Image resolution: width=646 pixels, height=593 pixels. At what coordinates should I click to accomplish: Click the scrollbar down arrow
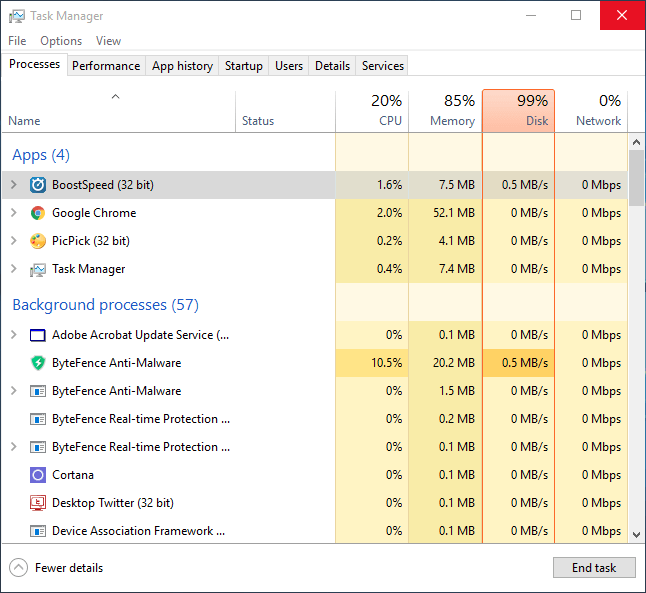tap(637, 535)
